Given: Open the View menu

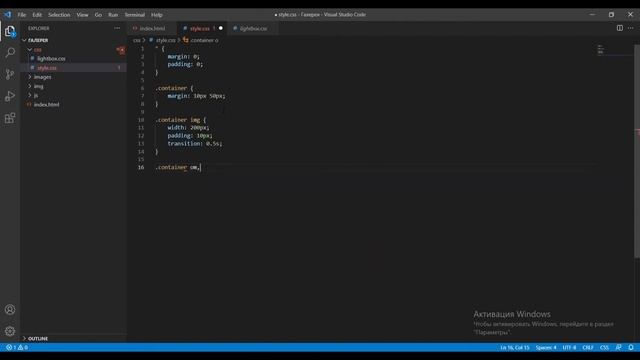Looking at the screenshot, I should [x=82, y=15].
